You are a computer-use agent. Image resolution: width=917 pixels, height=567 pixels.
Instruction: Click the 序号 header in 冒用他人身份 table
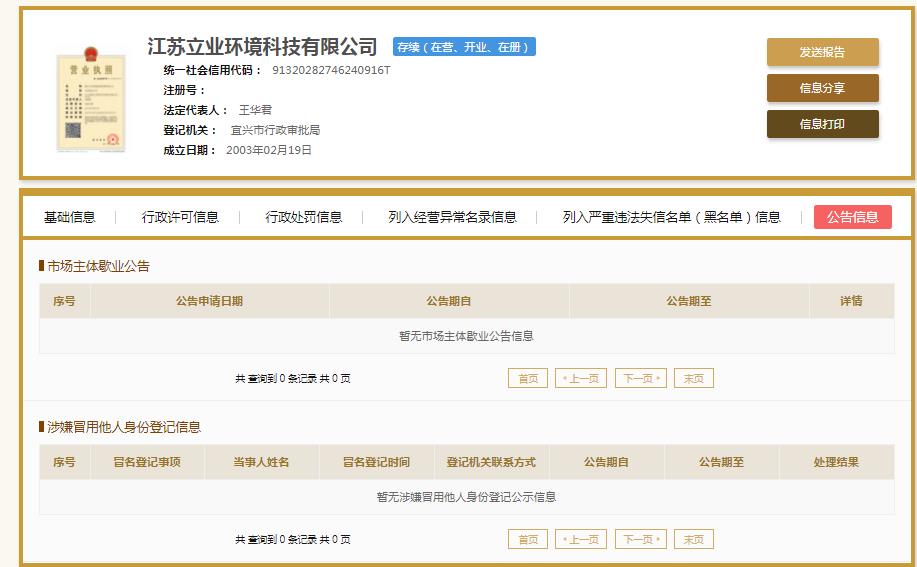(x=64, y=462)
